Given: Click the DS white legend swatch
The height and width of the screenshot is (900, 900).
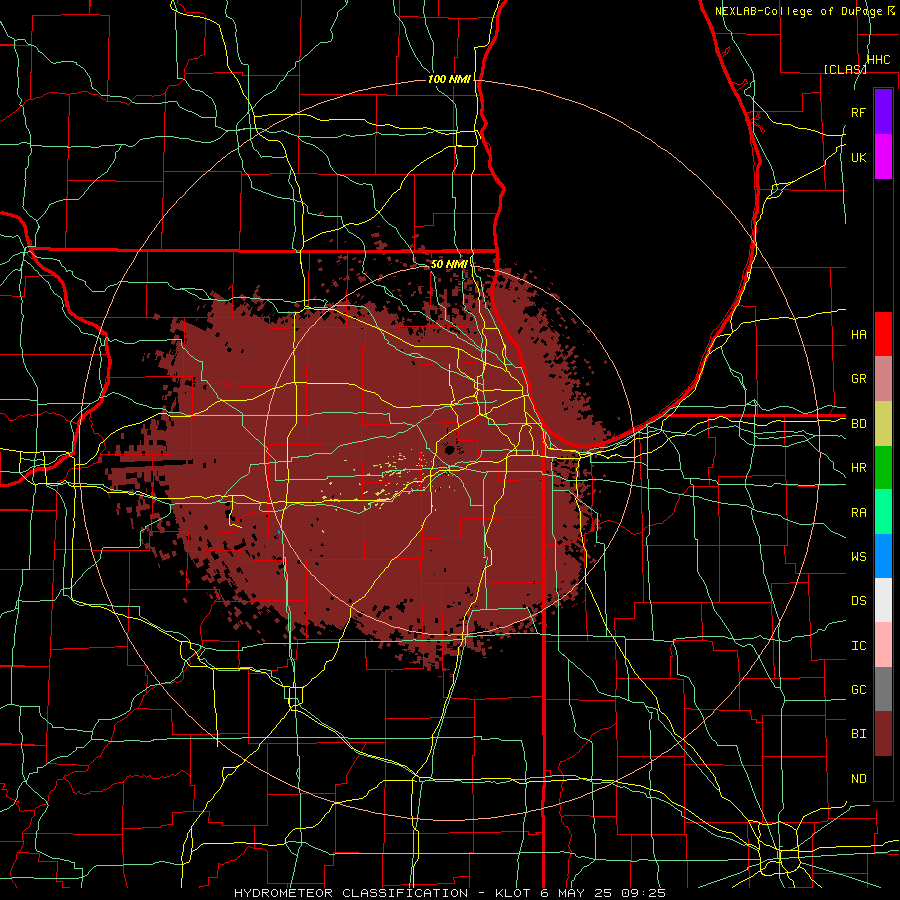Looking at the screenshot, I should [x=883, y=600].
